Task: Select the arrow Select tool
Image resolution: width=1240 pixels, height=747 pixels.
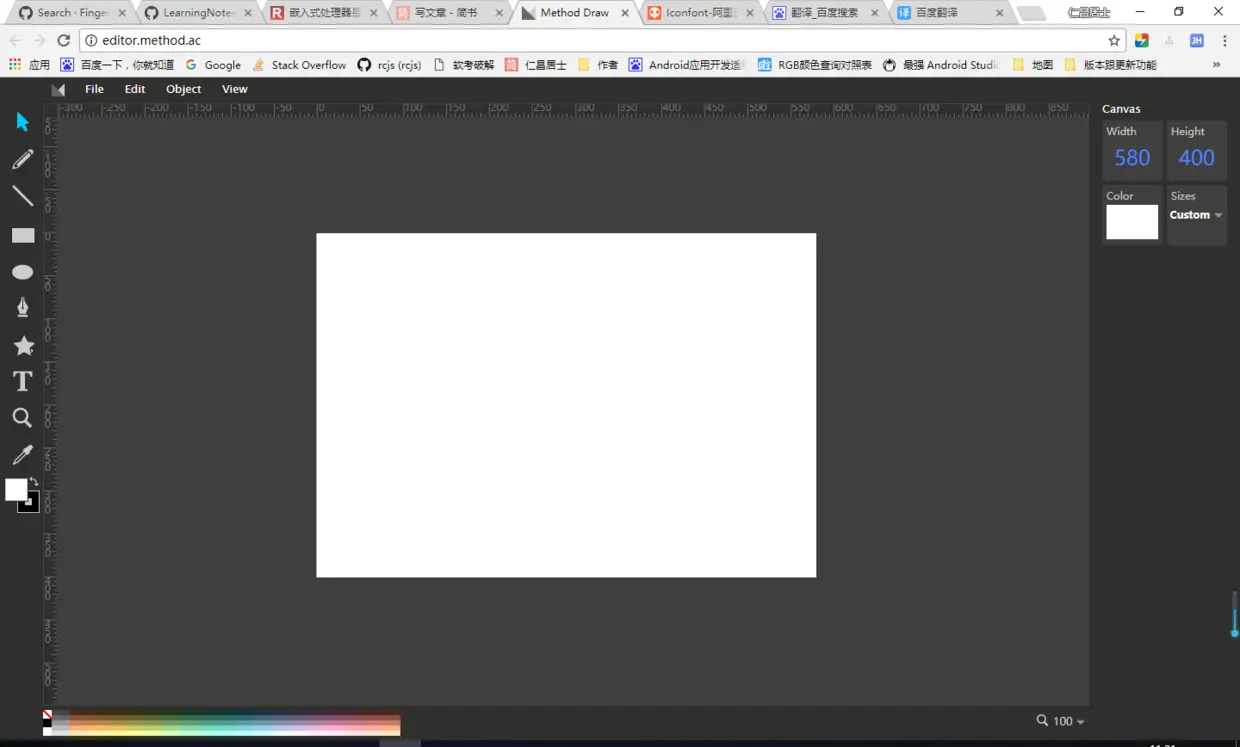Action: pyautogui.click(x=22, y=122)
